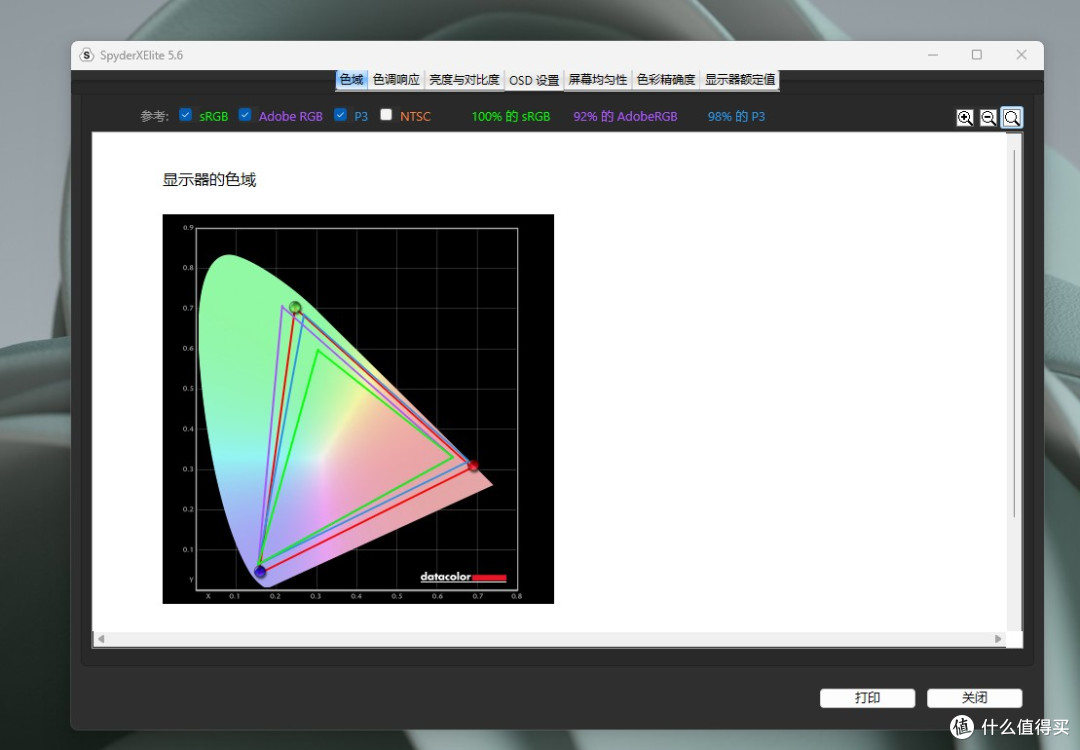This screenshot has height=750, width=1080.
Task: Click the horizontal scrollbar right arrow
Action: (x=998, y=639)
